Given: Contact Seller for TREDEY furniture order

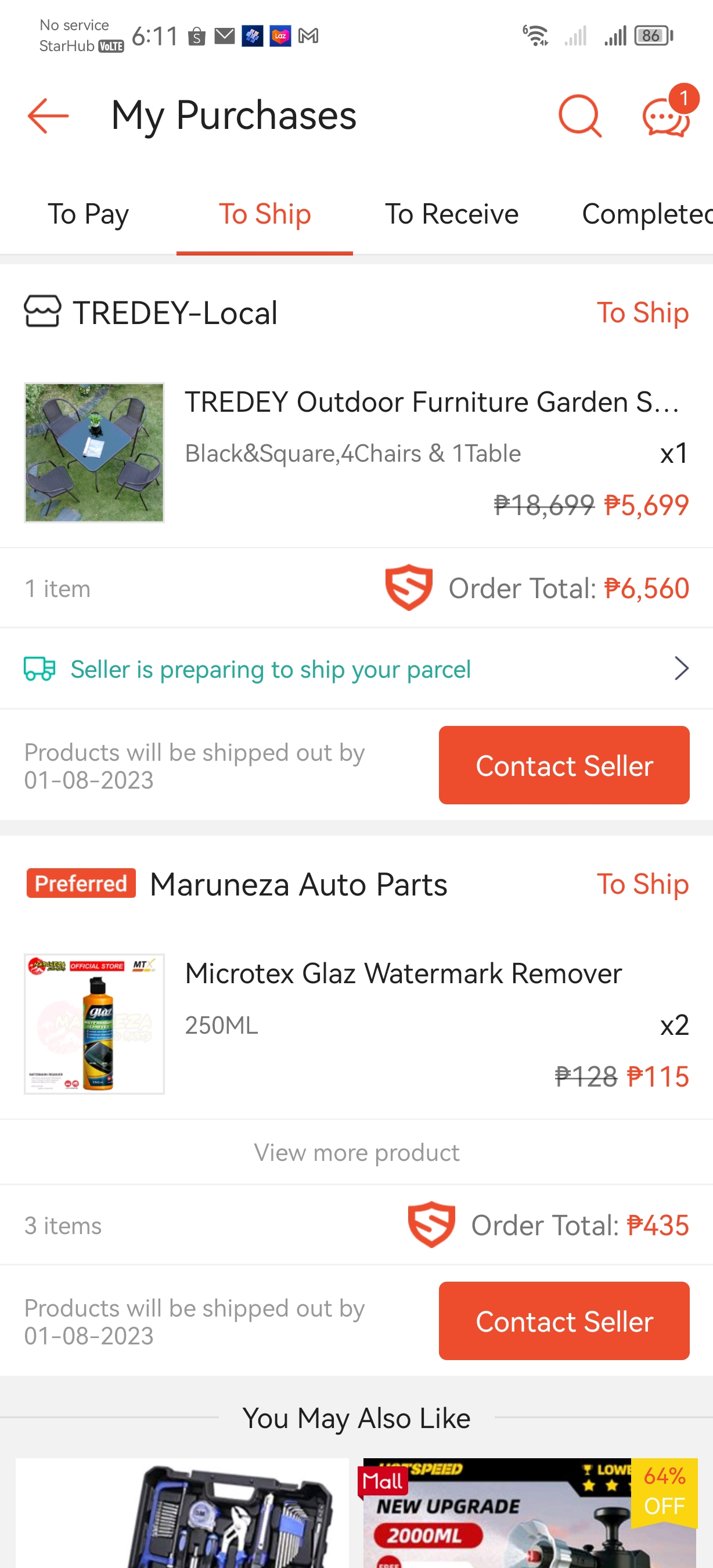Looking at the screenshot, I should point(564,765).
